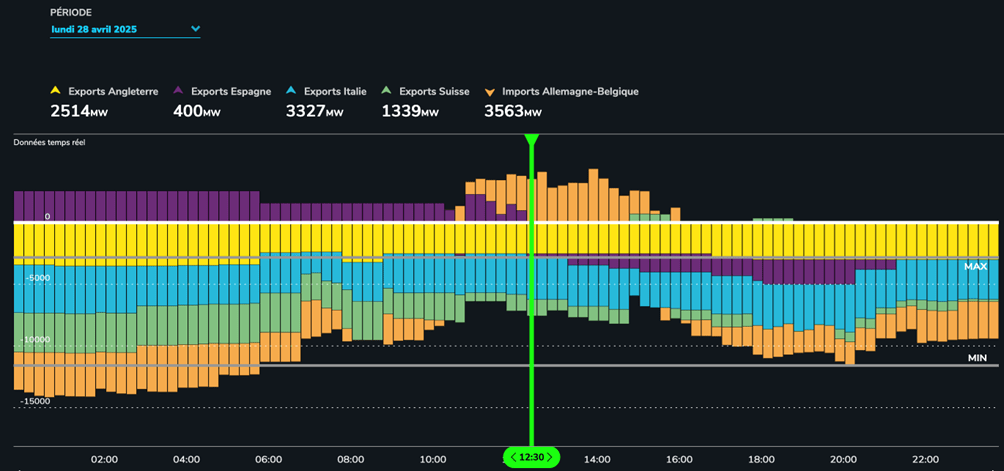Click the green triangle atop the time cursor
The height and width of the screenshot is (471, 1004).
click(x=531, y=140)
